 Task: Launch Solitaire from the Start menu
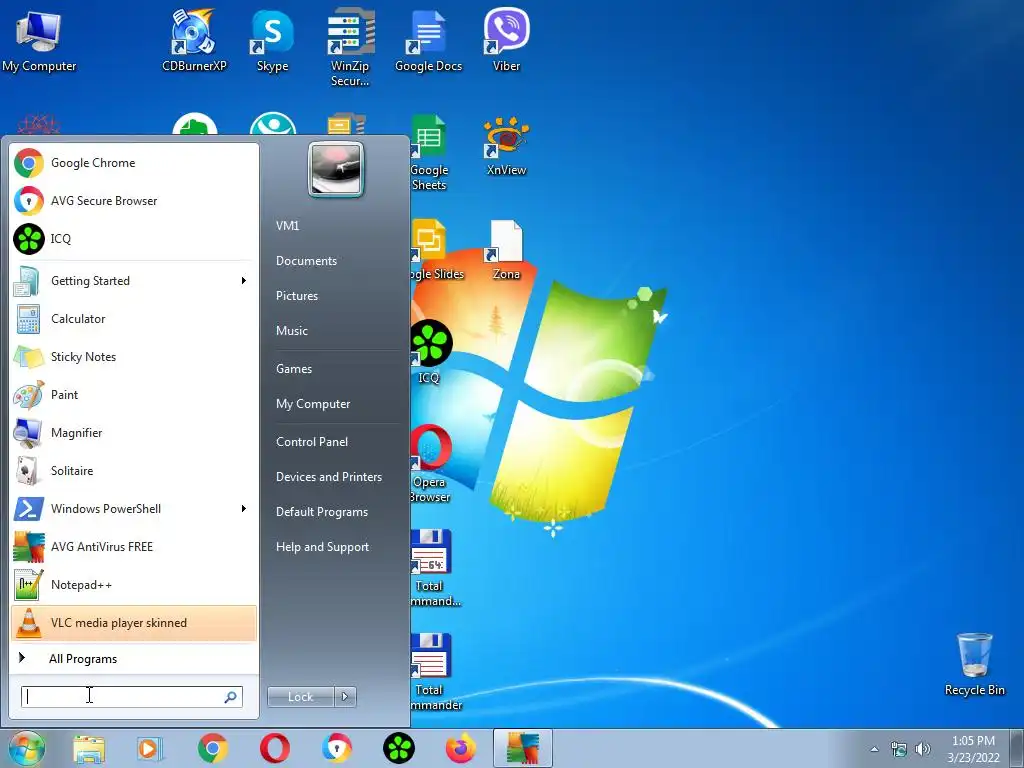pyautogui.click(x=134, y=471)
